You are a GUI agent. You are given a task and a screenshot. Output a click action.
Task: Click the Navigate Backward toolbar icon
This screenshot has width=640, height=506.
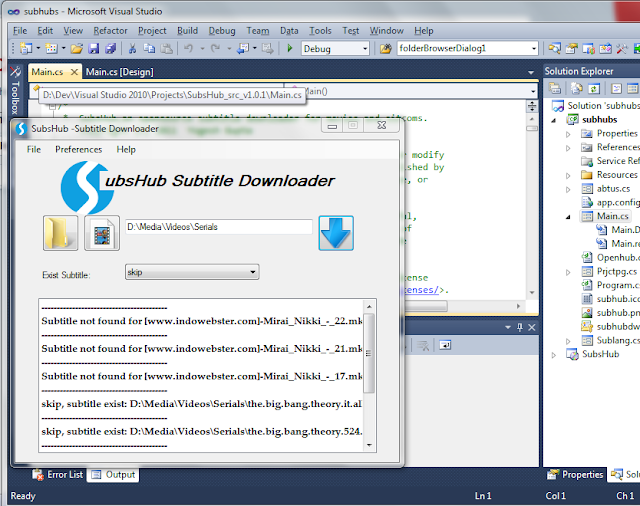pos(243,49)
